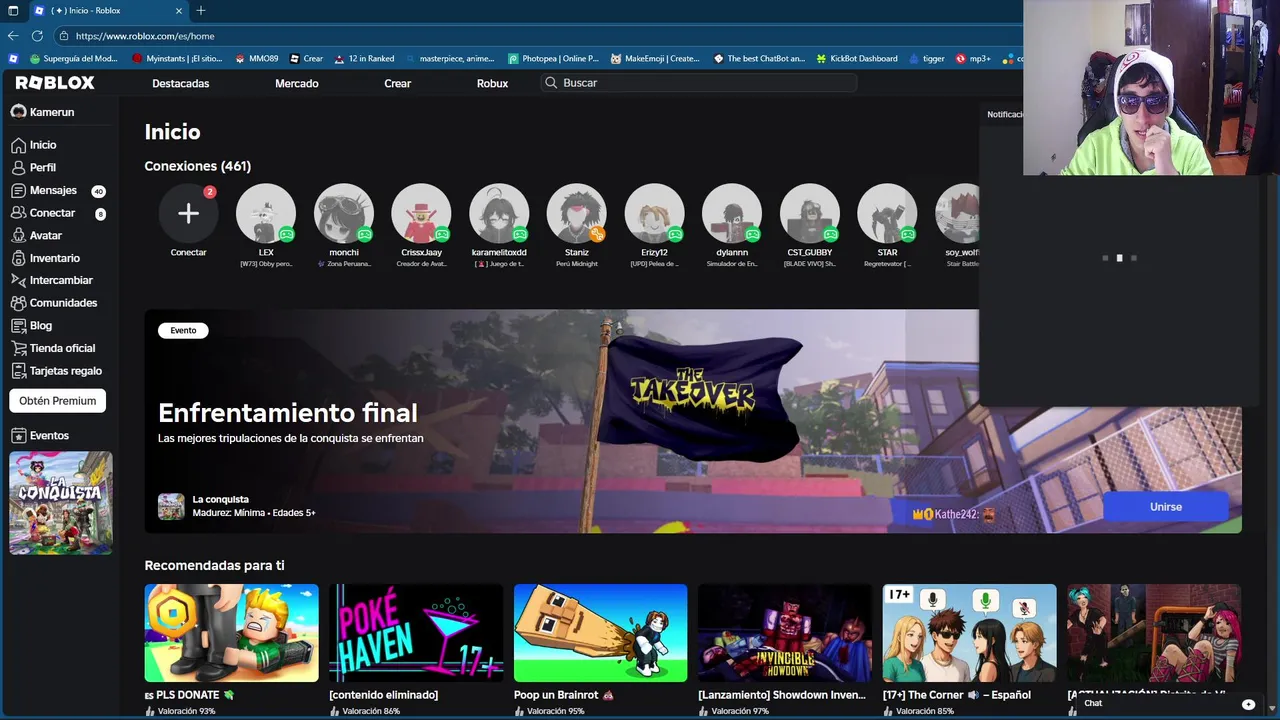
Task: Close the Inicio - Roblox browser tab
Action: (x=180, y=11)
